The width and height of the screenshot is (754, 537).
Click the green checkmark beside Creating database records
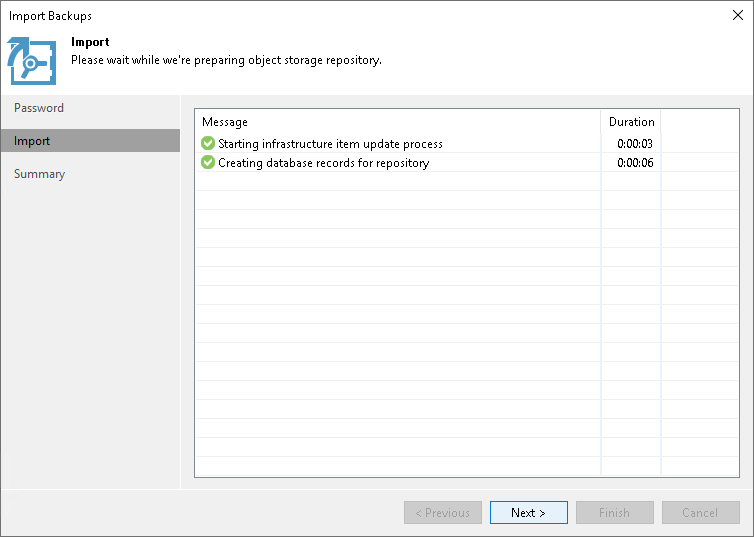tap(208, 163)
